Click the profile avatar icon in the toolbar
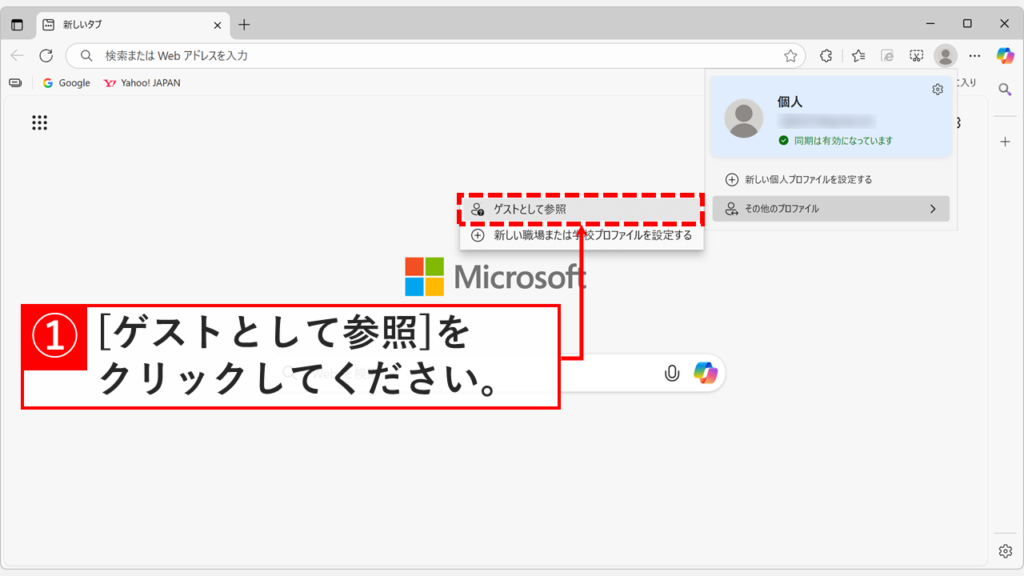 click(x=945, y=56)
